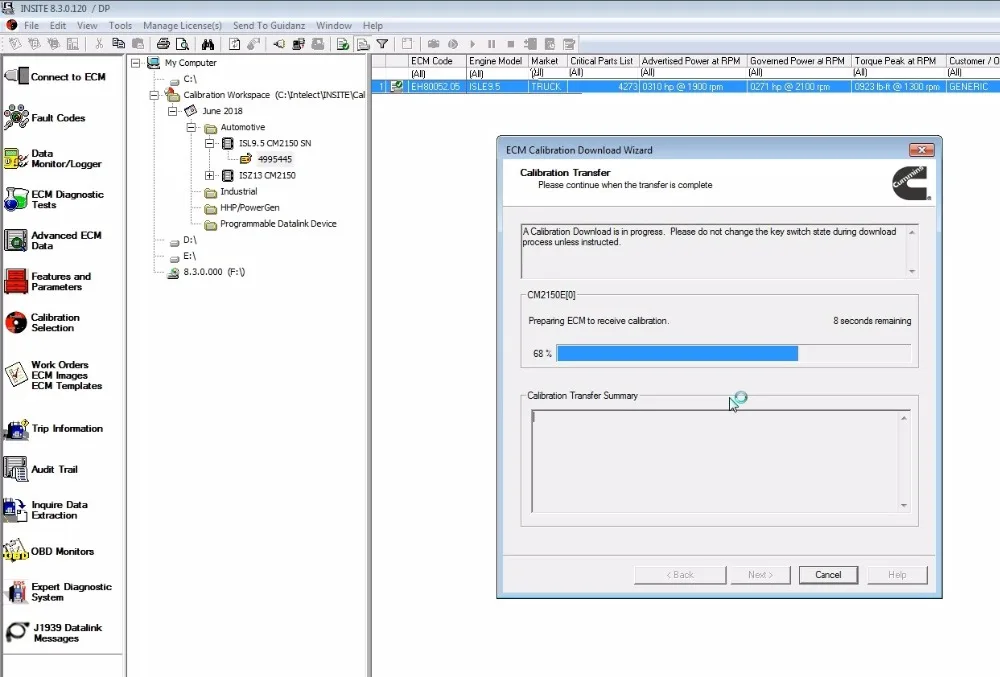
Task: Click the Paste toolbar icon
Action: pos(138,44)
